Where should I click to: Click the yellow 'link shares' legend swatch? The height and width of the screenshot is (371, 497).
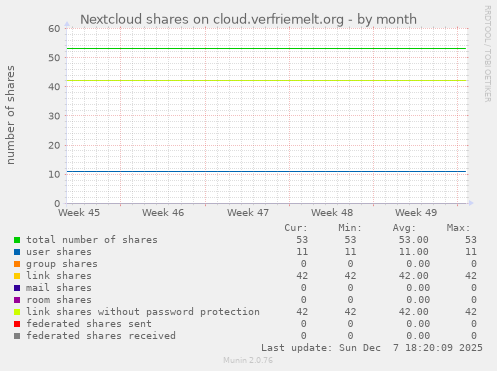[17, 276]
